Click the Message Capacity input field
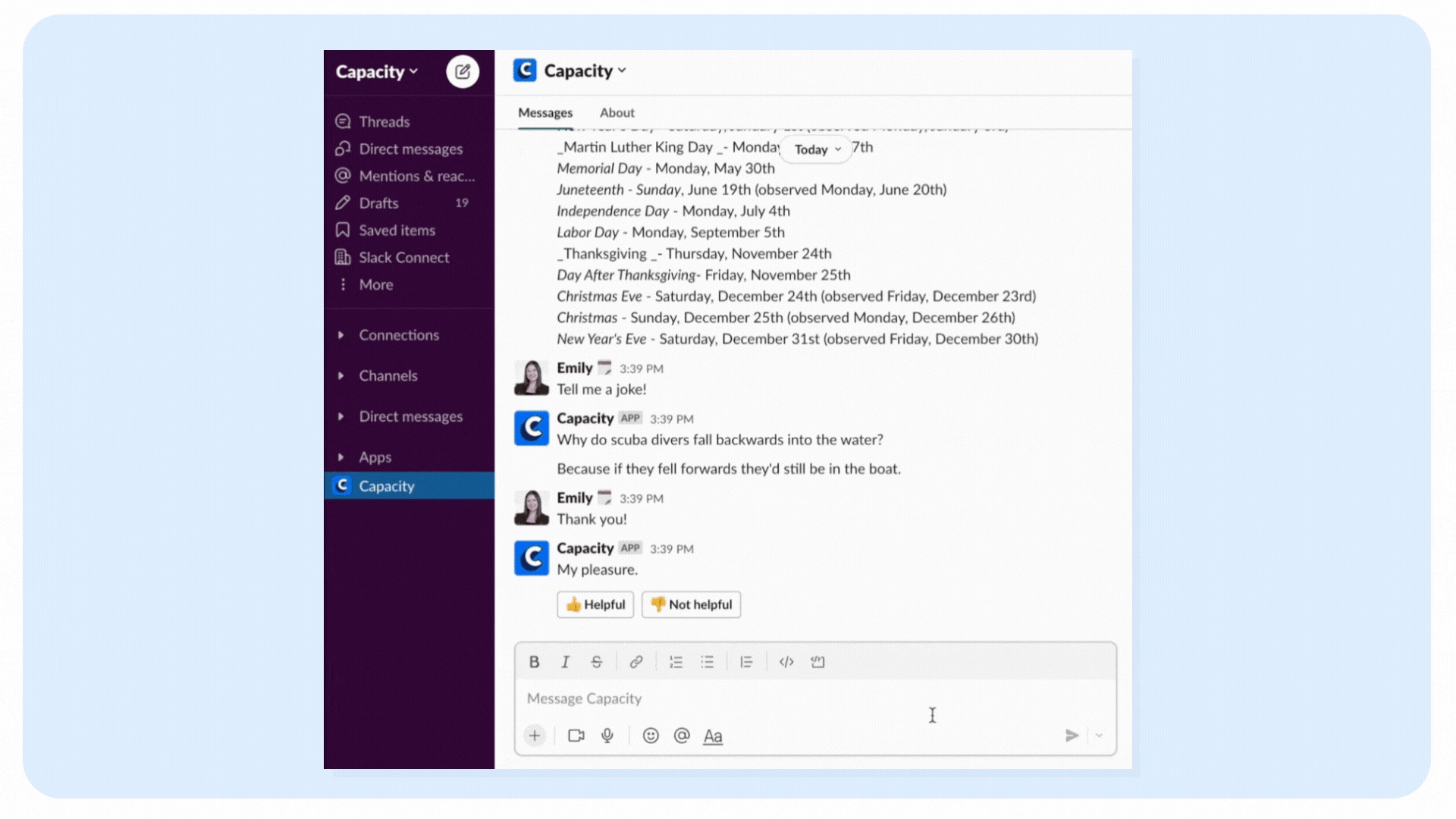 815,697
